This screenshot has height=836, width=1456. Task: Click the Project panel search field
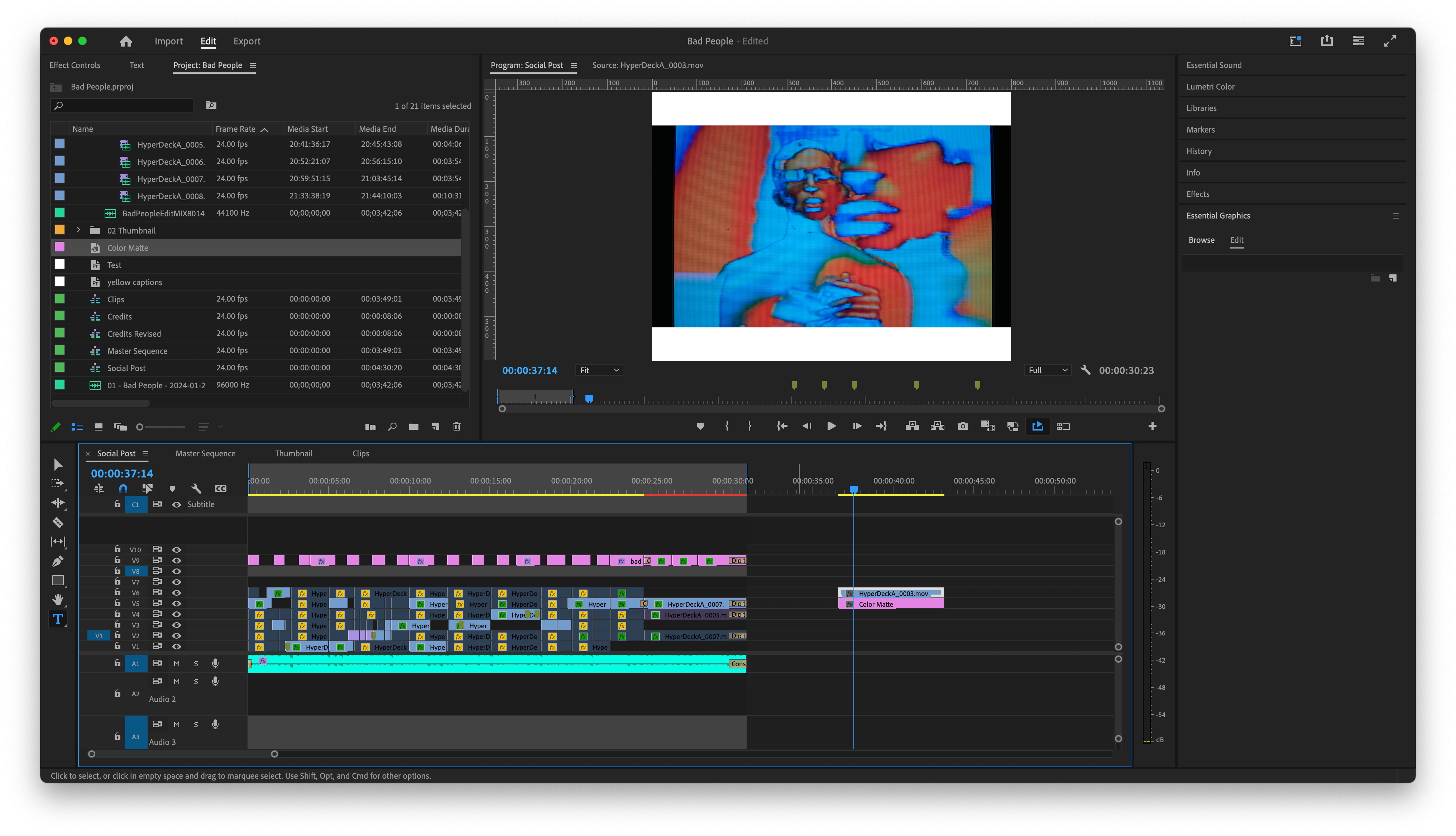tap(122, 106)
